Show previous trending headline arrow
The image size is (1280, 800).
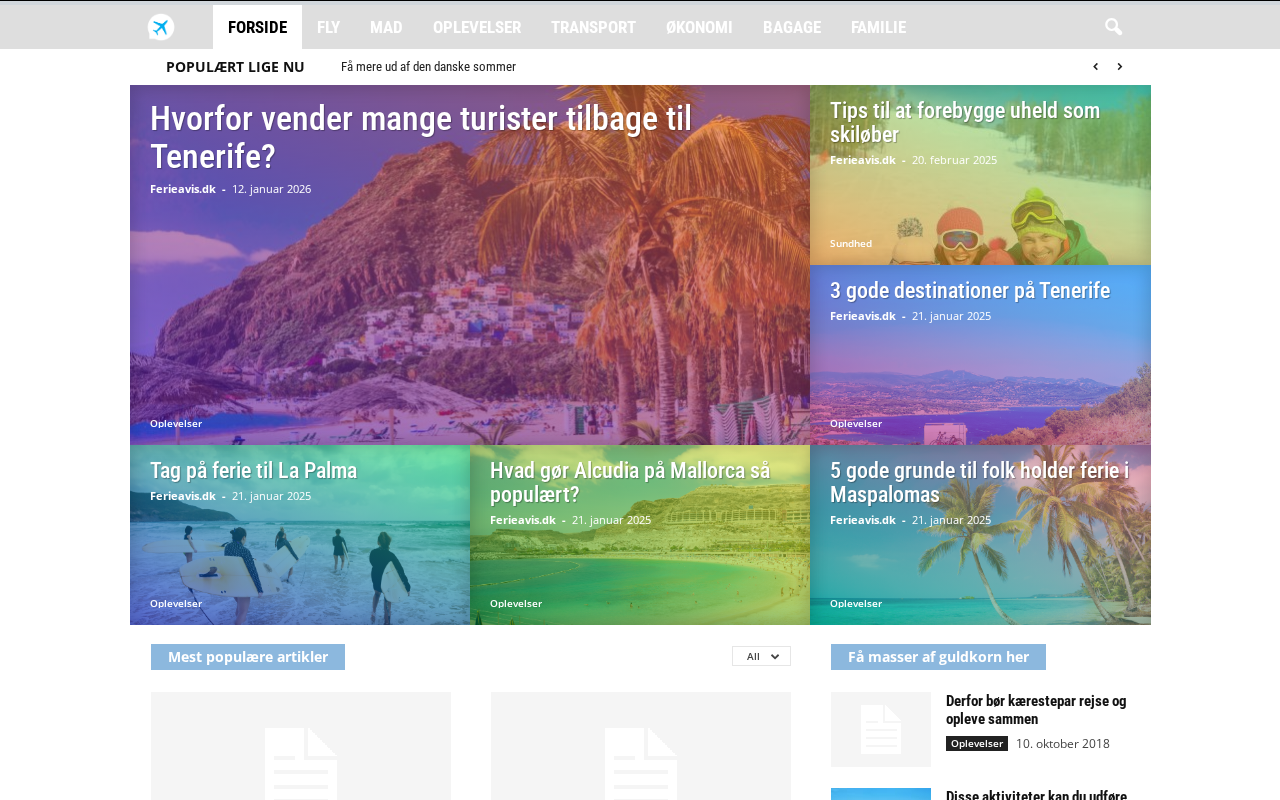tap(1095, 67)
